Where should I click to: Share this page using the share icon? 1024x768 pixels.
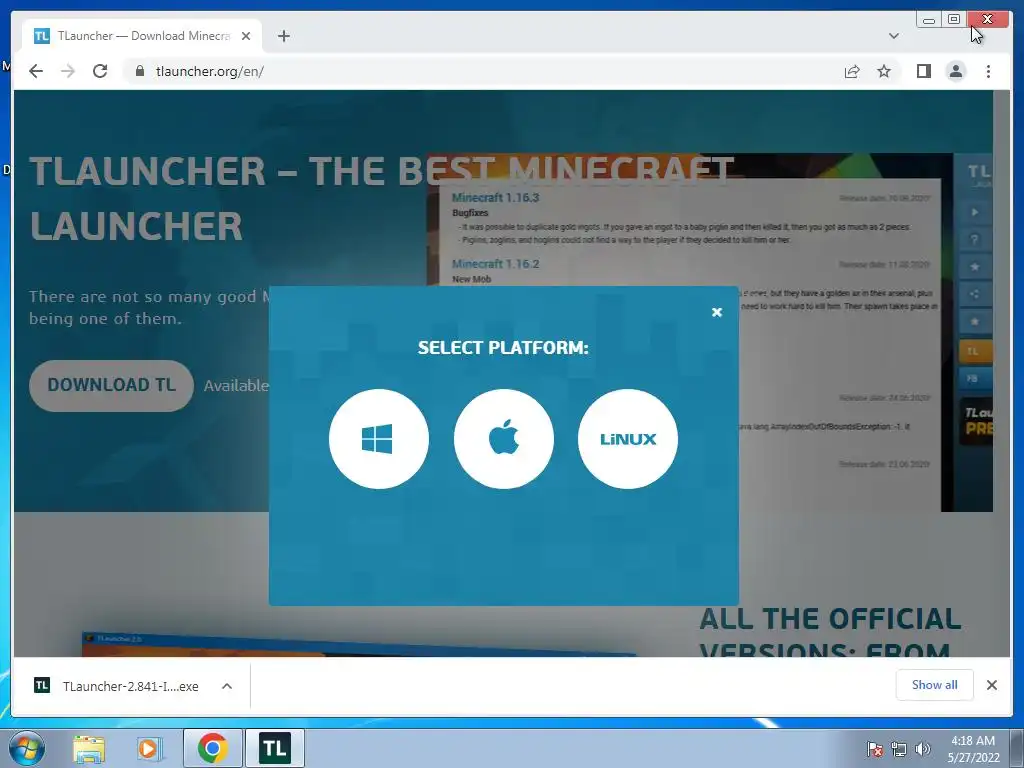point(852,71)
